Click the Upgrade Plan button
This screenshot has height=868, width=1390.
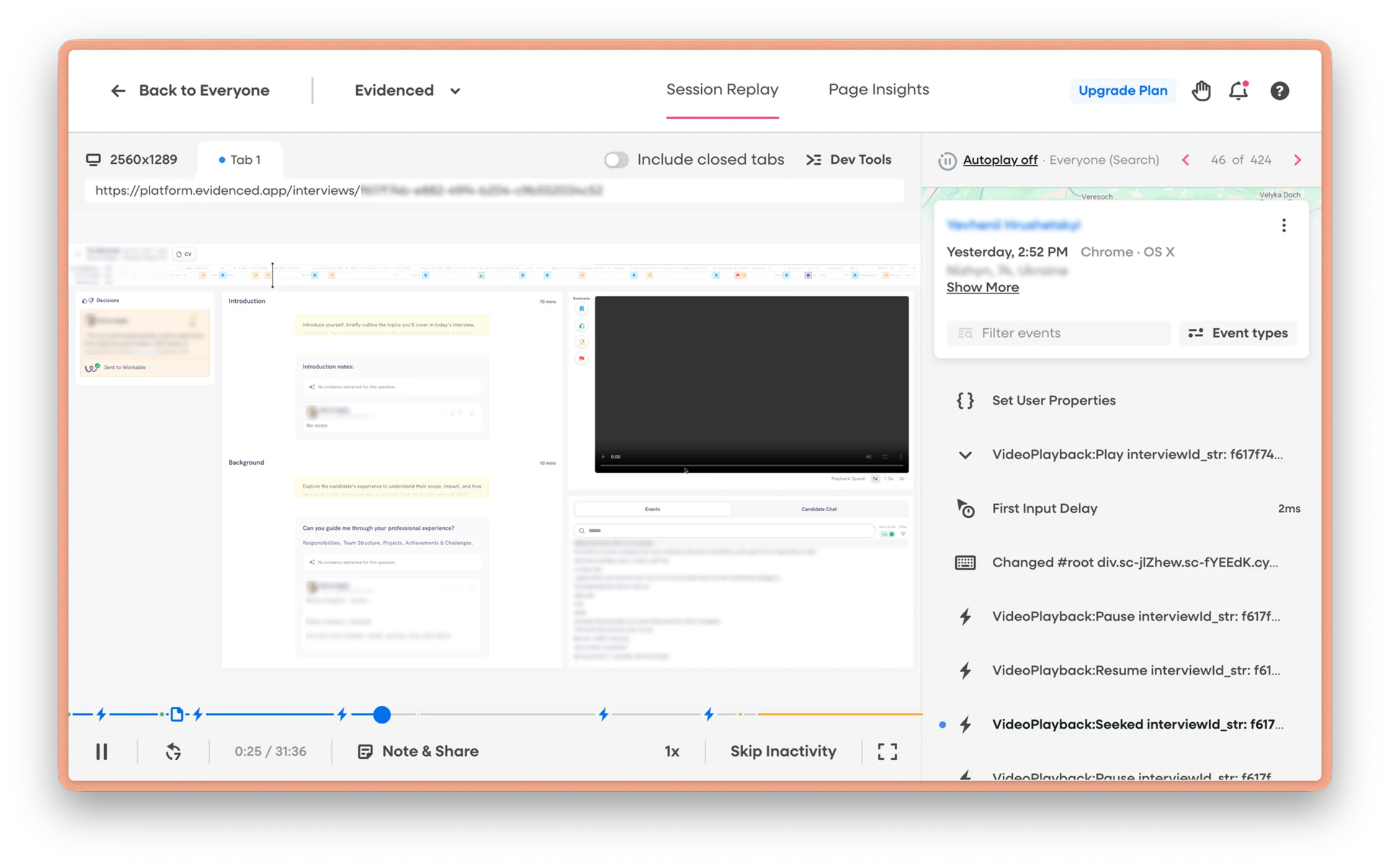tap(1123, 91)
